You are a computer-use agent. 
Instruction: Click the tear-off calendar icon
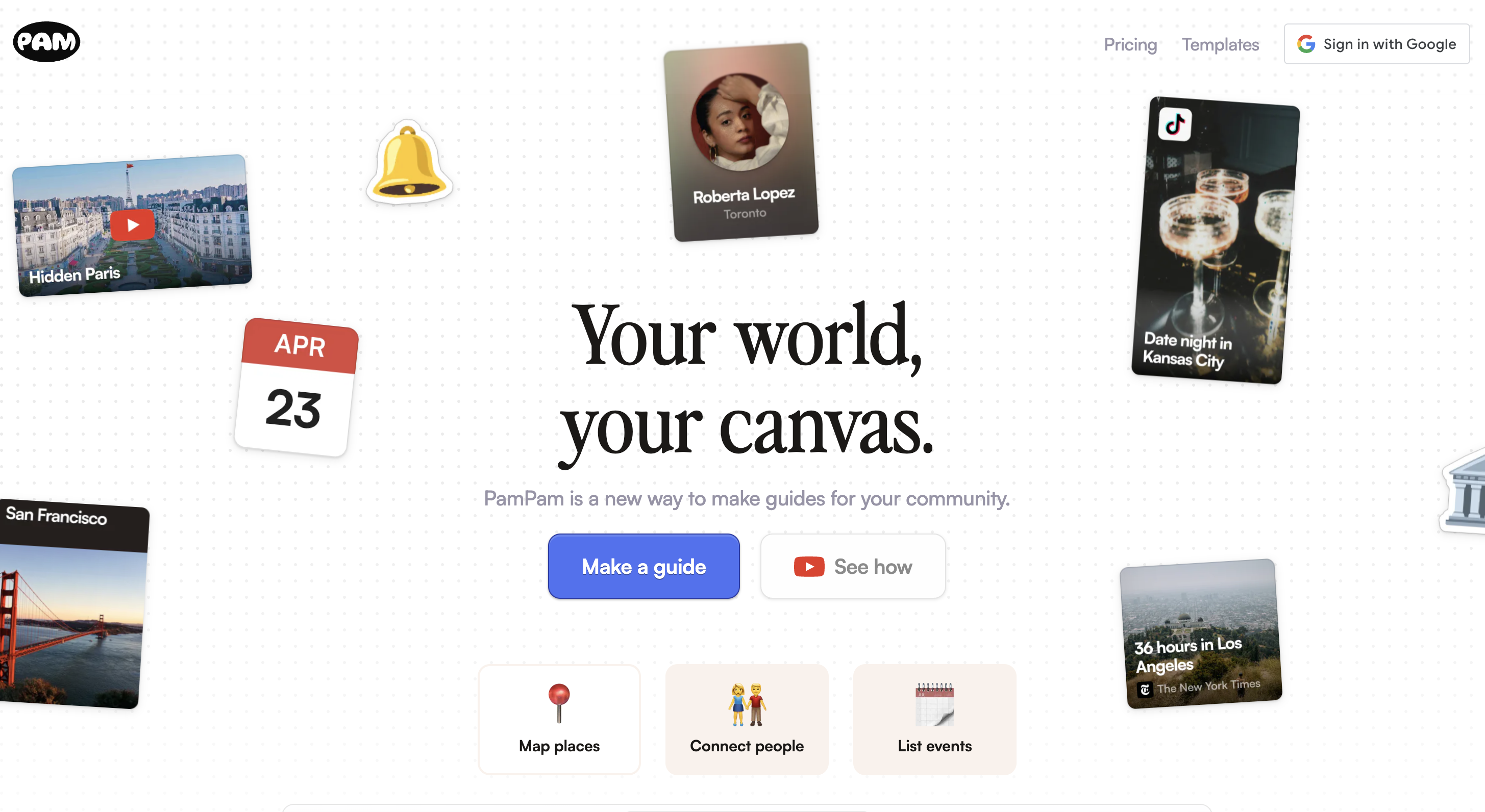coord(934,704)
